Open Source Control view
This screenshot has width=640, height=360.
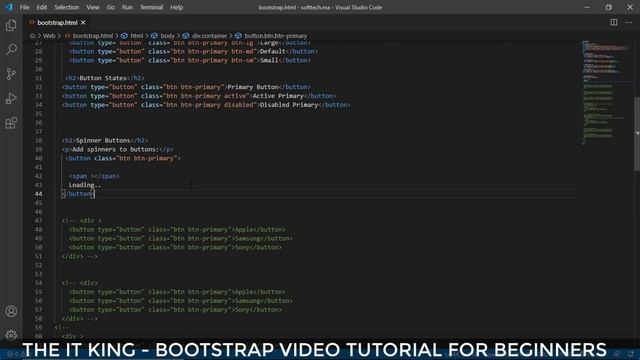click(x=11, y=74)
